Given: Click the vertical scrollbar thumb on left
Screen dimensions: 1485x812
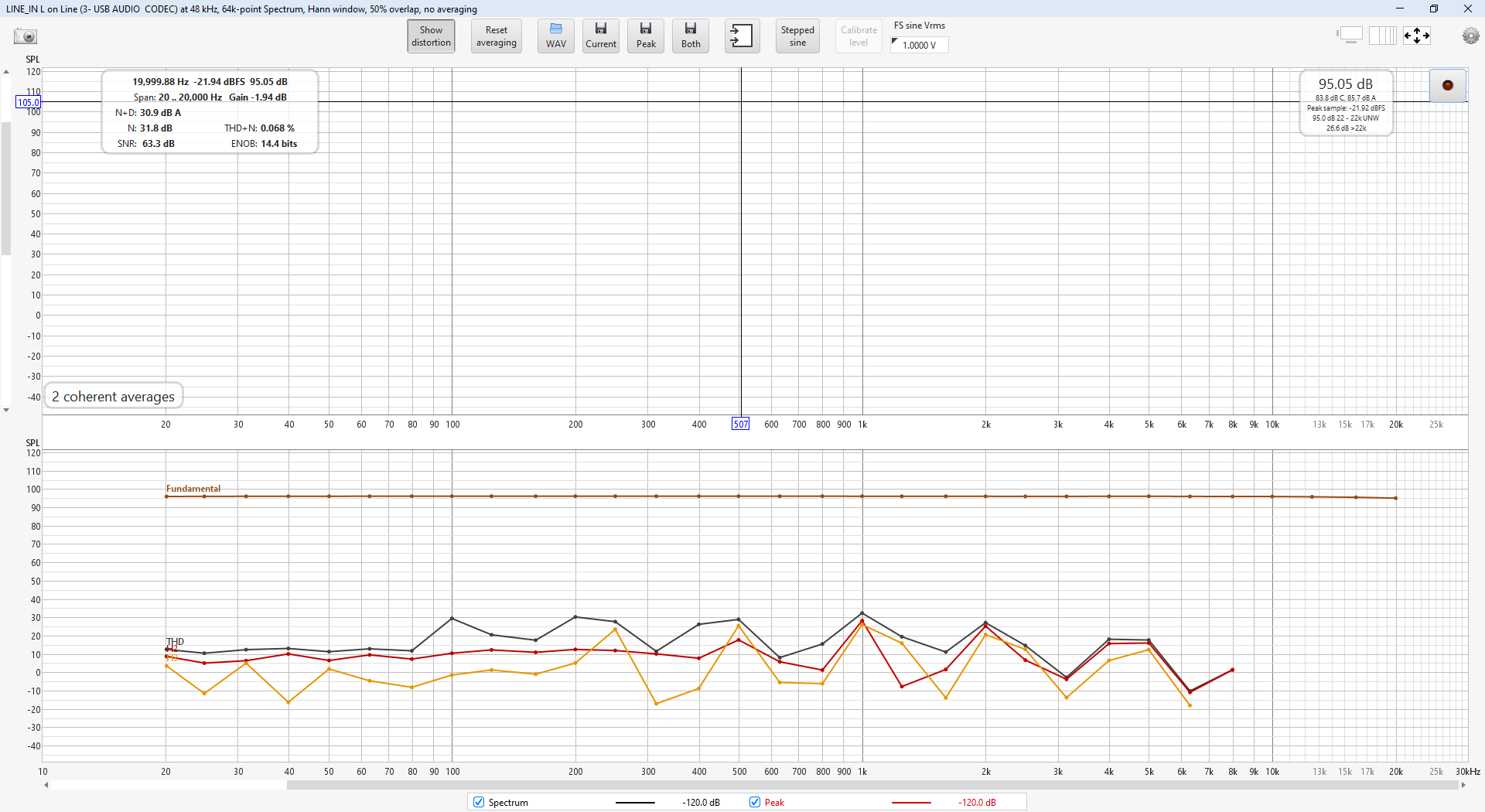Looking at the screenshot, I should (x=6, y=188).
